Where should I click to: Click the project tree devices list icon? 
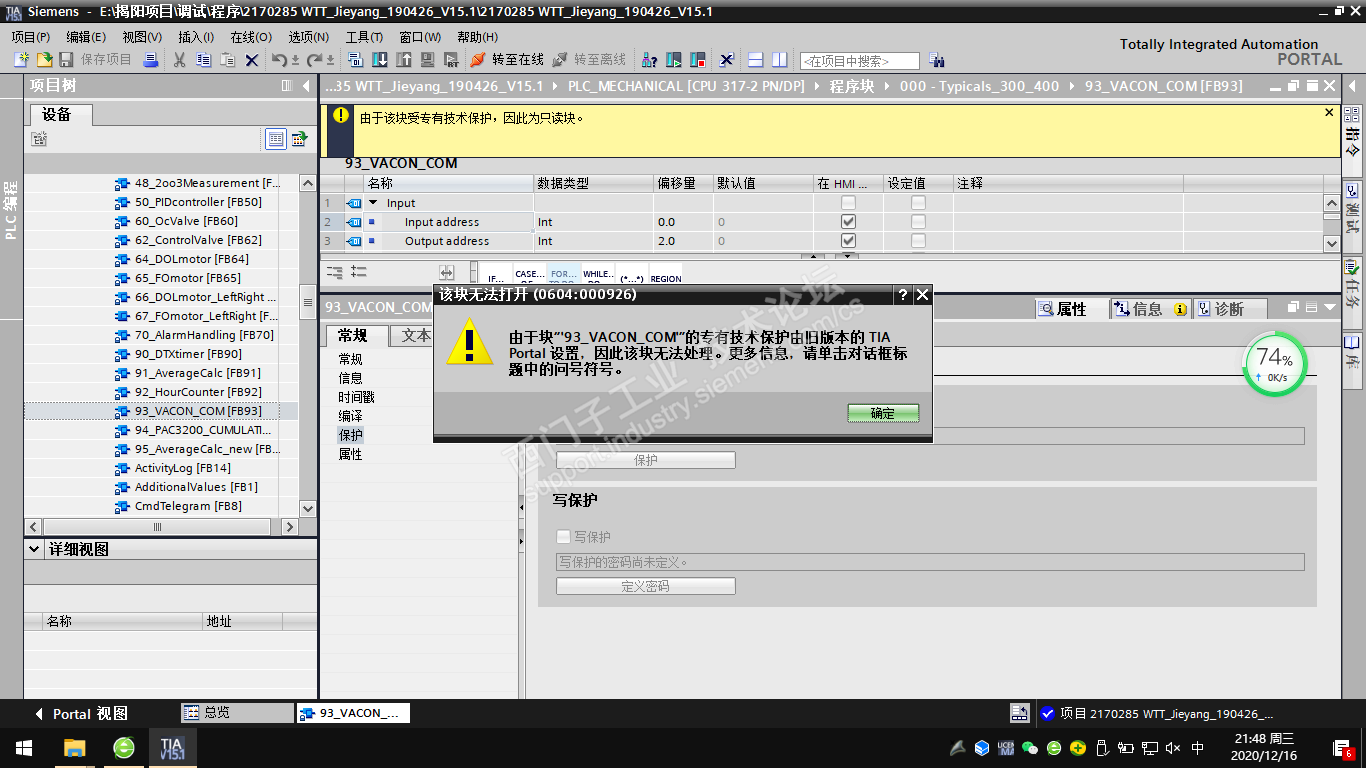pyautogui.click(x=276, y=139)
